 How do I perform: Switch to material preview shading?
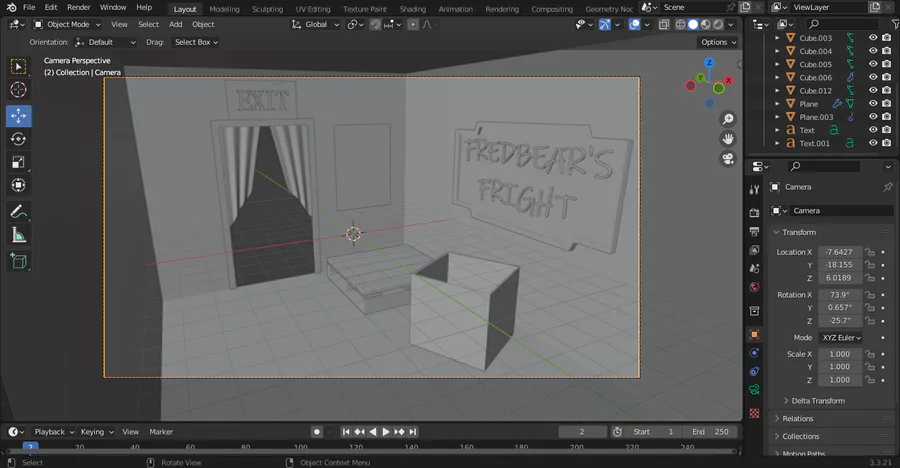pyautogui.click(x=706, y=25)
